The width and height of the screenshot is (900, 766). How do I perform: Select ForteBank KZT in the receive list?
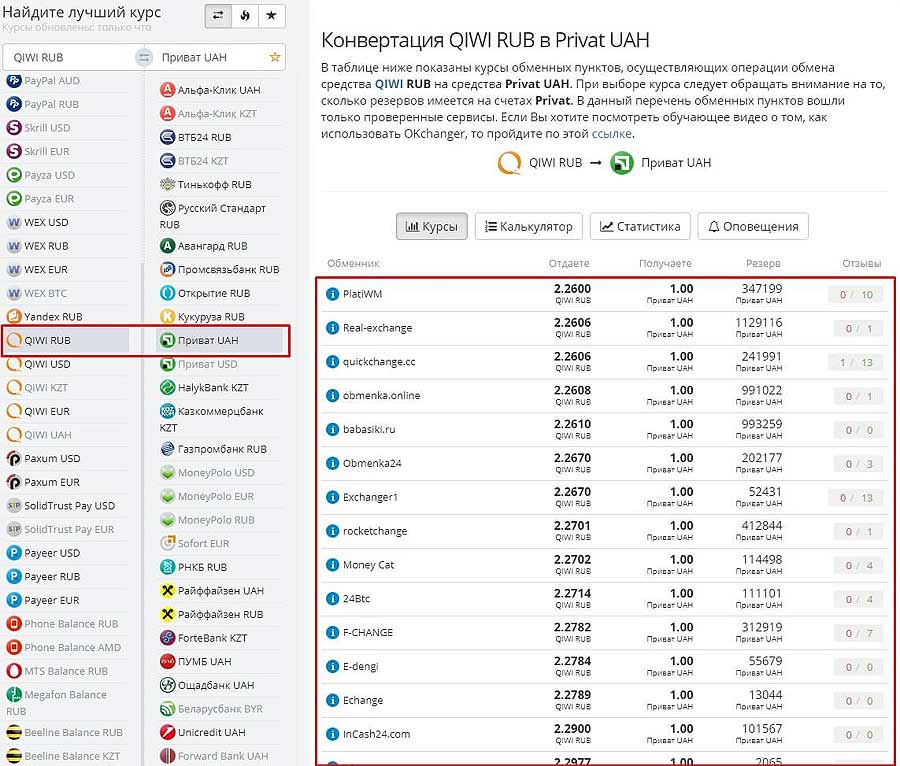coord(204,638)
